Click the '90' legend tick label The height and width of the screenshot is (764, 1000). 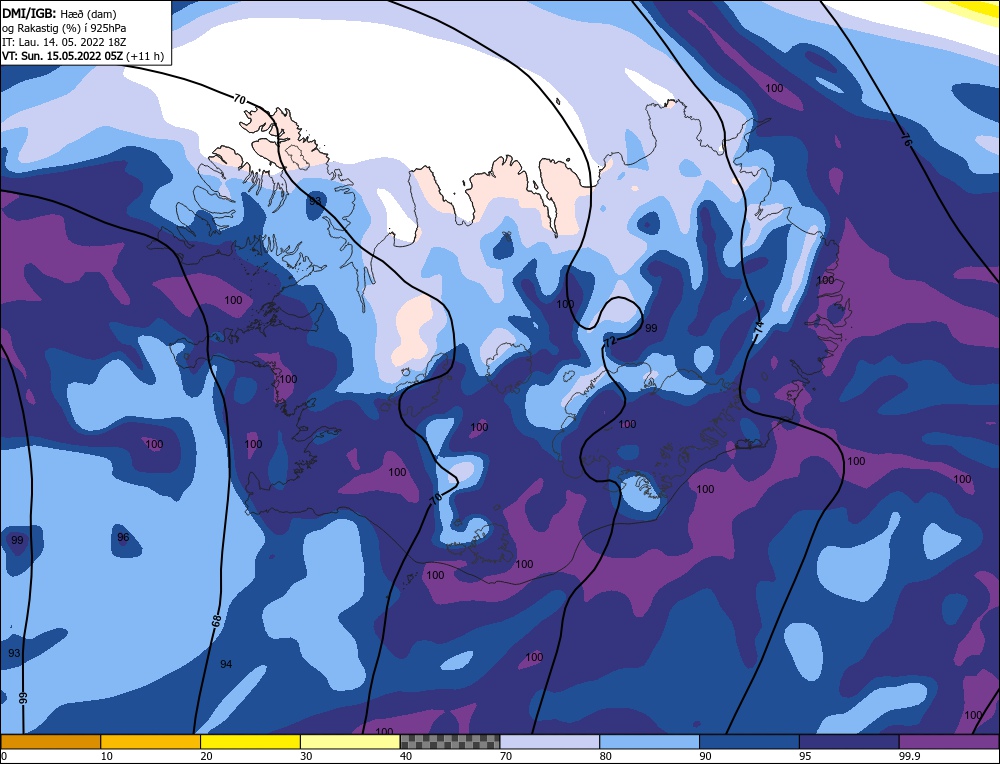[x=705, y=756]
